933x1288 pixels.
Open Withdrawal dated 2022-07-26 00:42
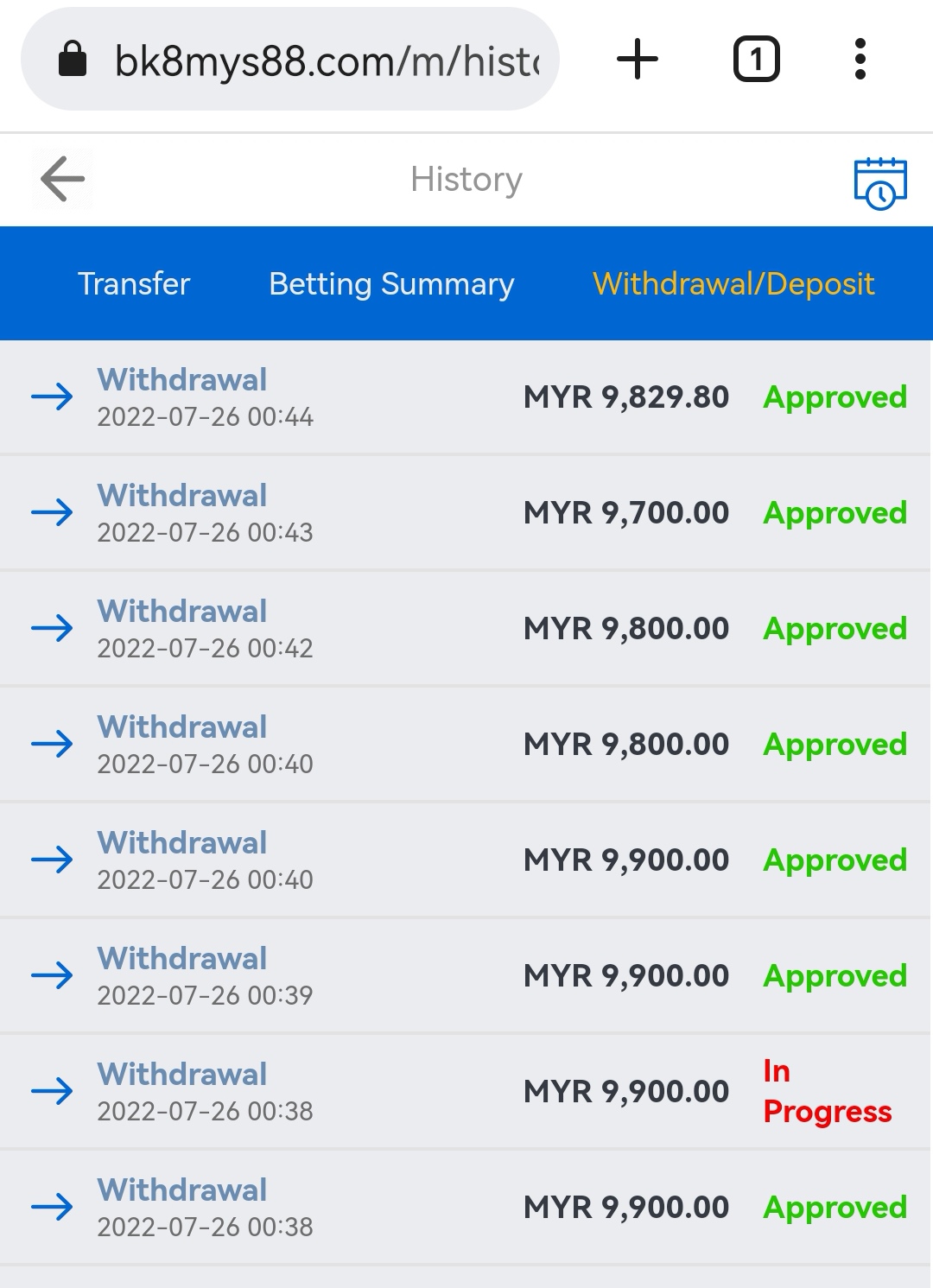pos(205,629)
